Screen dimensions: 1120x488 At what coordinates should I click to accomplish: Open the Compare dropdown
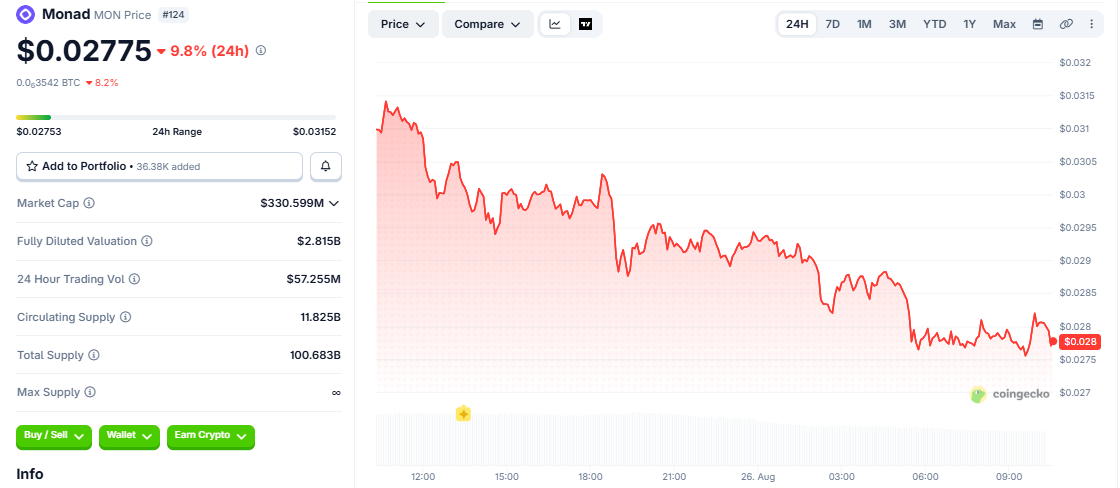[488, 24]
